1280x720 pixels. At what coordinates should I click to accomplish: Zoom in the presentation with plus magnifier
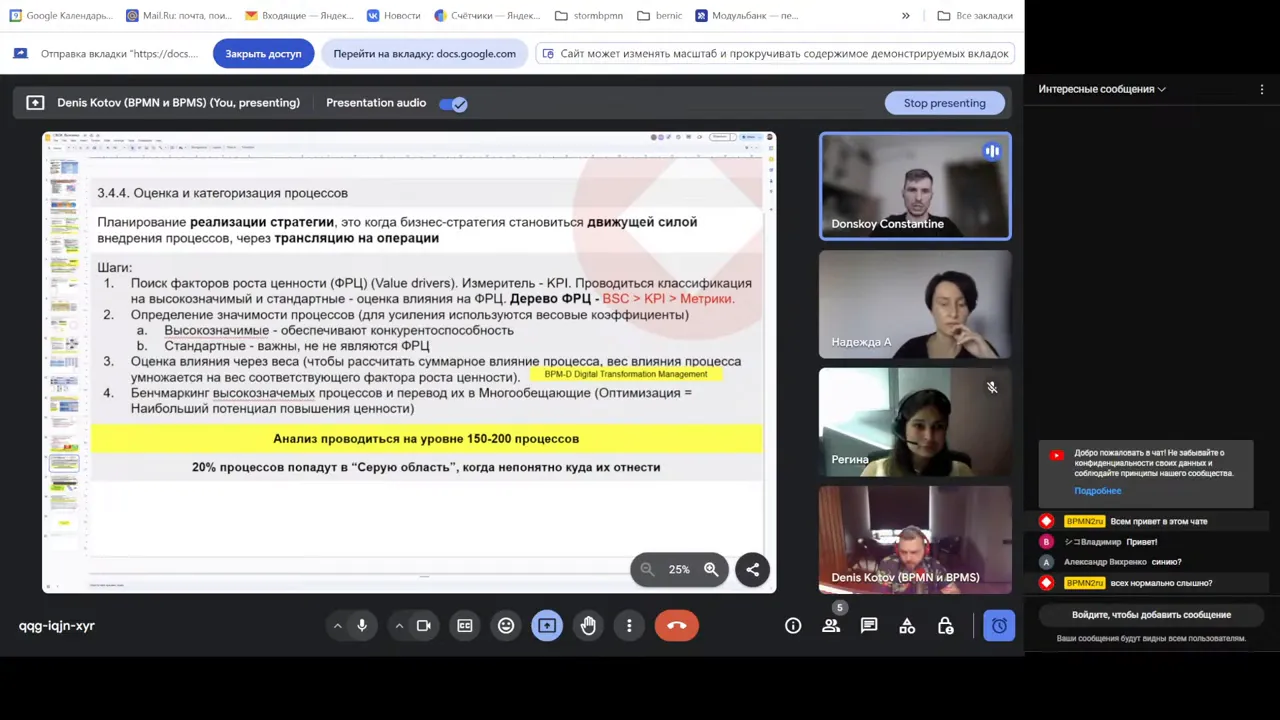pyautogui.click(x=711, y=569)
